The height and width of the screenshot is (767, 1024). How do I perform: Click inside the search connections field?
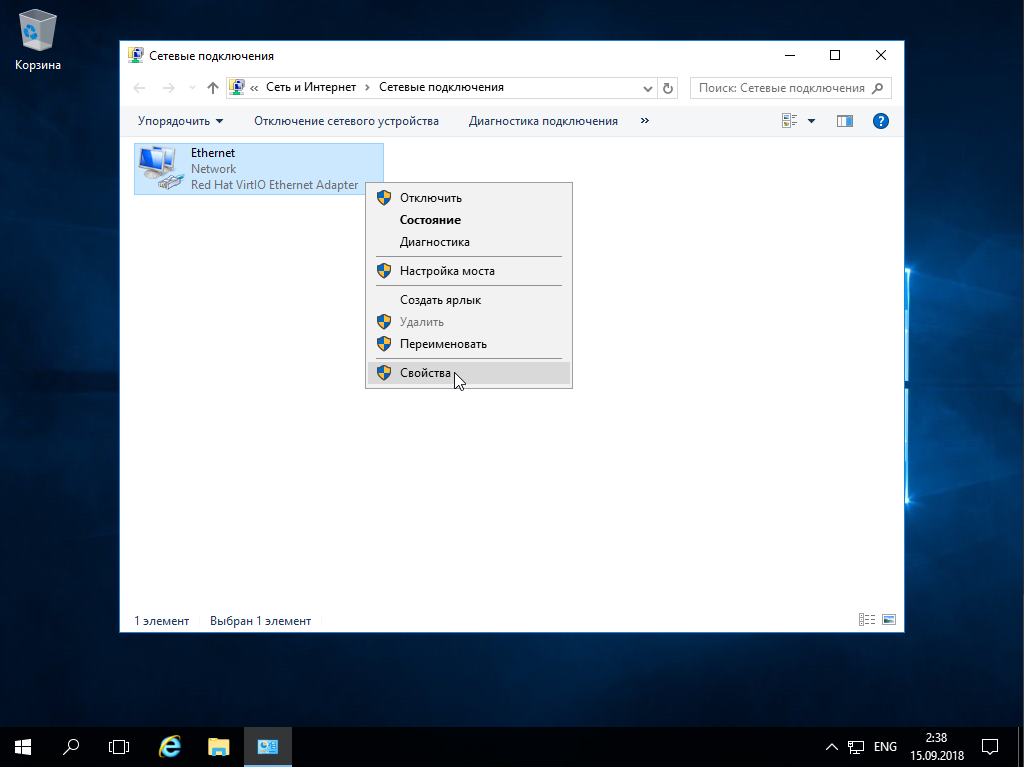[x=780, y=87]
